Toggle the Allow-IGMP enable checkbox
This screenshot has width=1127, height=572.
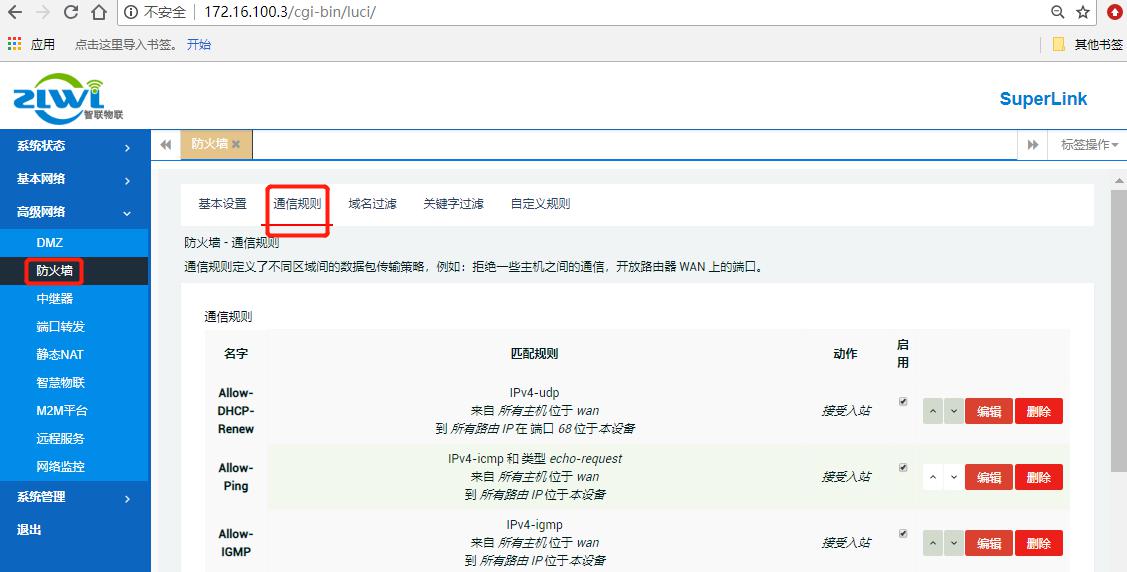click(903, 533)
